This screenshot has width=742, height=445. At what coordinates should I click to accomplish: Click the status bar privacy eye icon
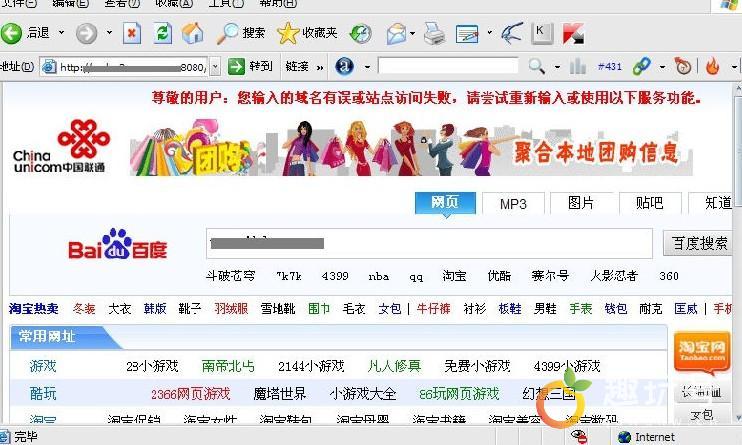point(578,436)
